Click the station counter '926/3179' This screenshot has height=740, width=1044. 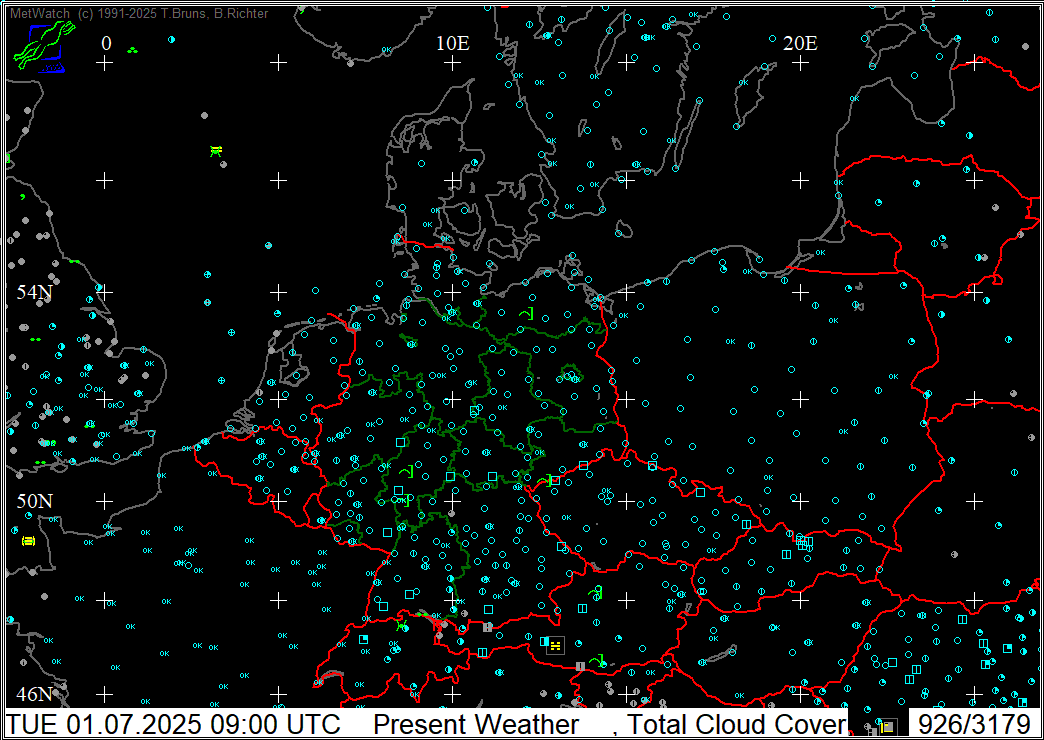click(x=973, y=725)
